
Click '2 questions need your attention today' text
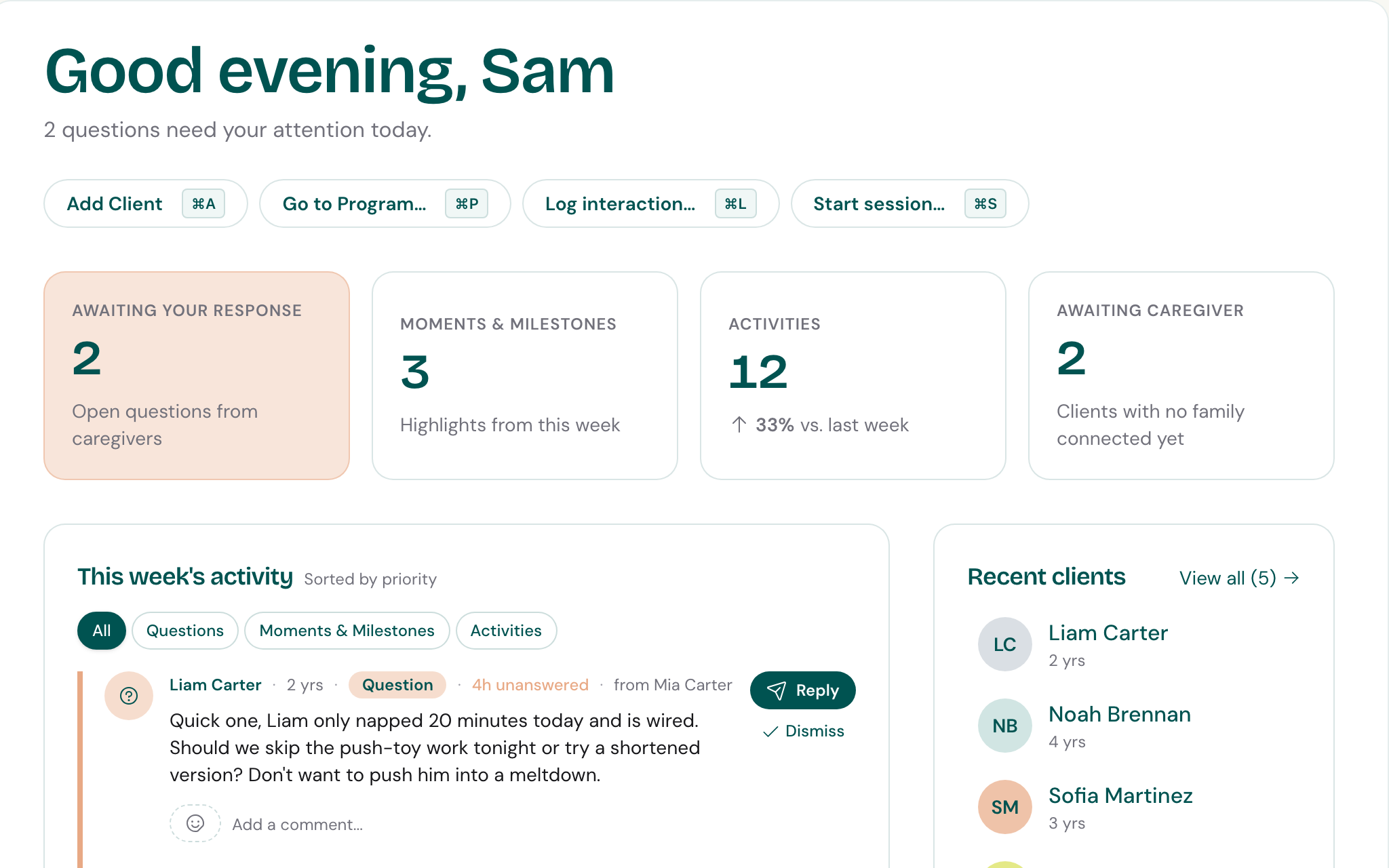click(x=238, y=130)
